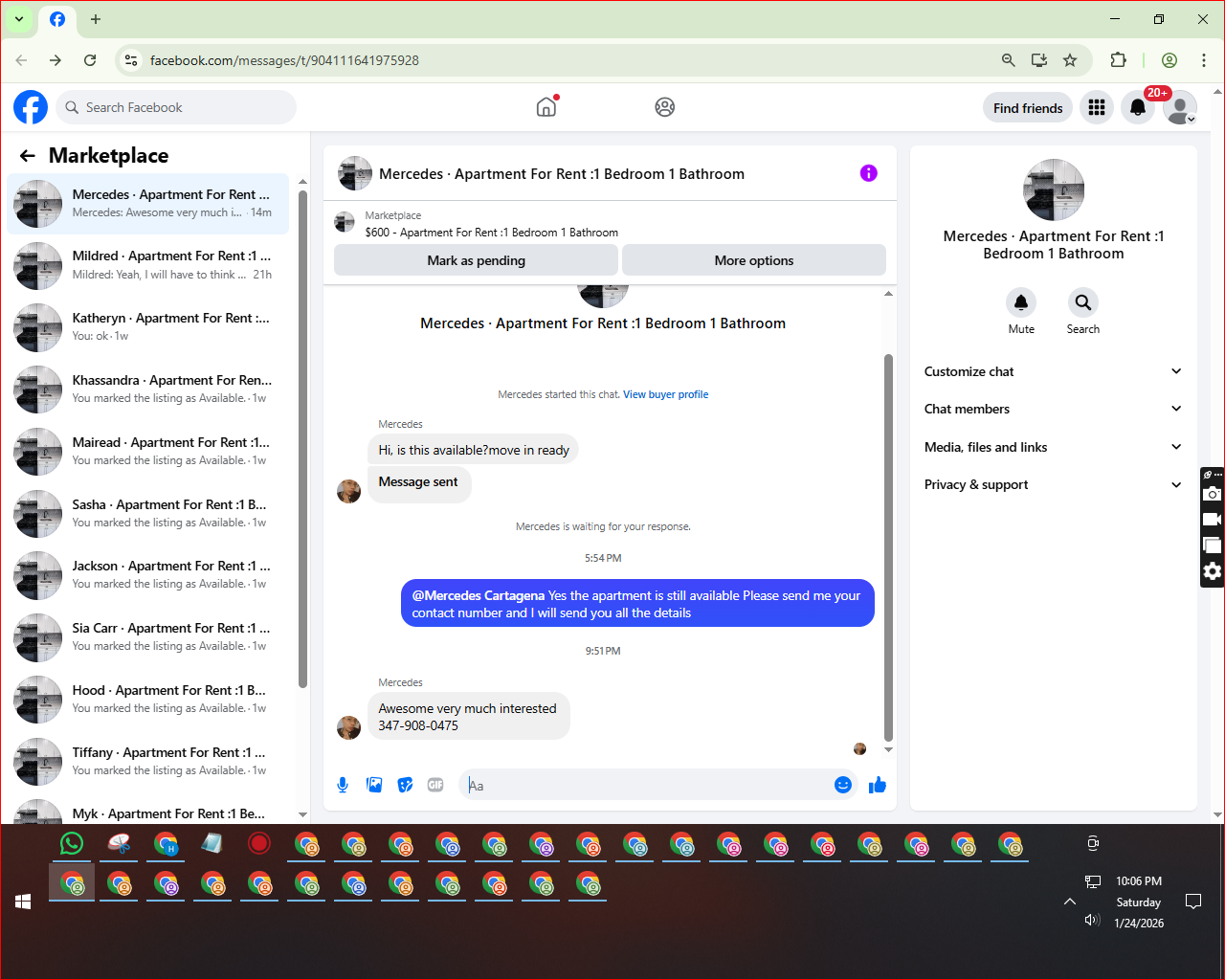
Task: Open Mairead conversation in list
Action: [x=148, y=452]
